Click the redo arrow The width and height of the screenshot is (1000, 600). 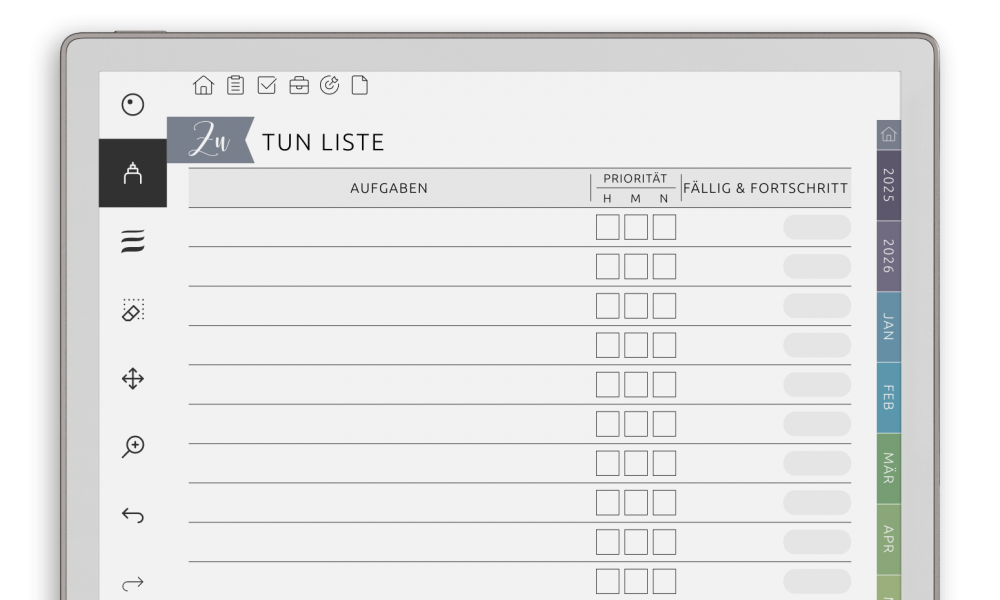click(133, 583)
